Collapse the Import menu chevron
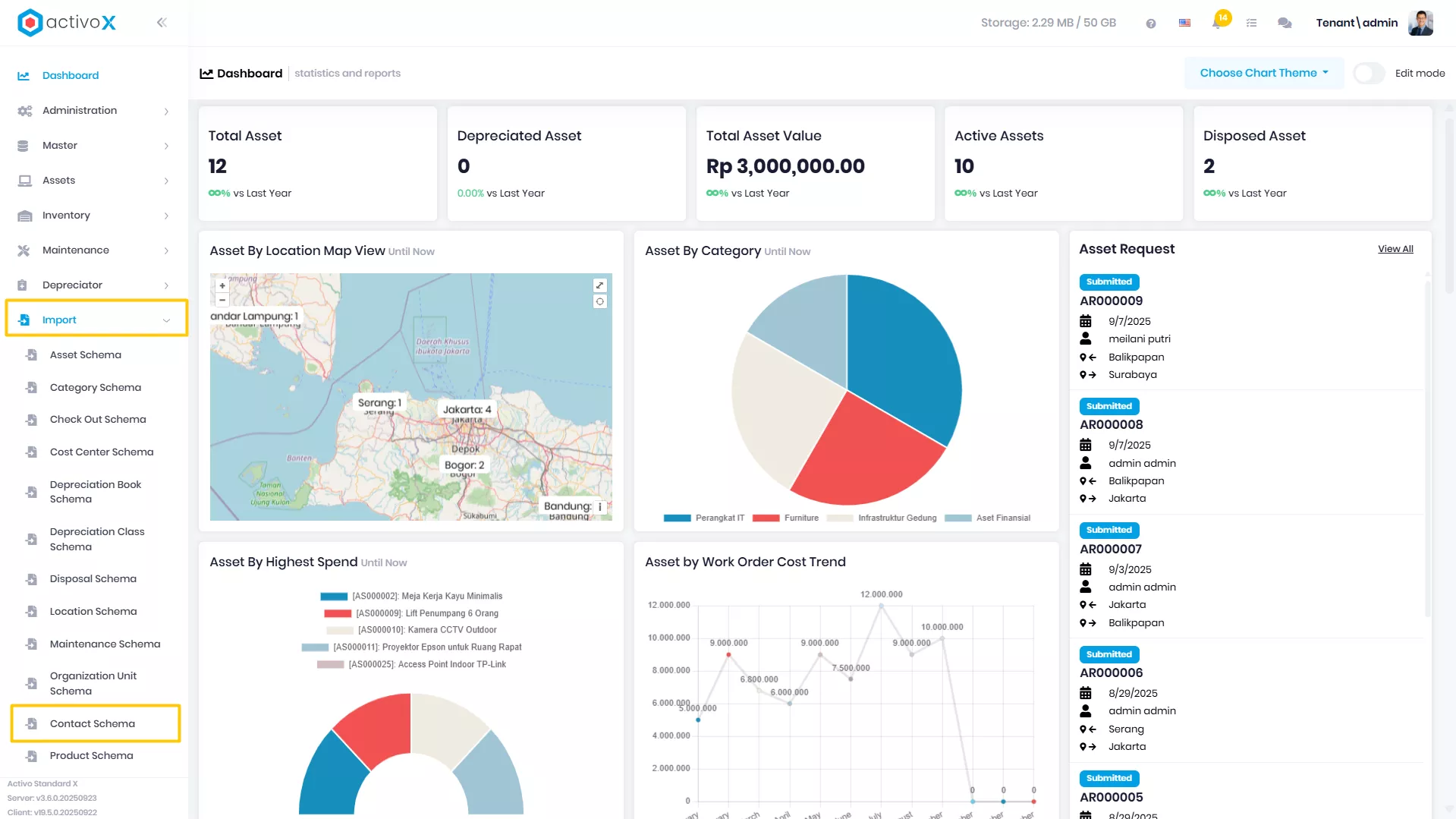Viewport: 1456px width, 819px height. (x=166, y=321)
